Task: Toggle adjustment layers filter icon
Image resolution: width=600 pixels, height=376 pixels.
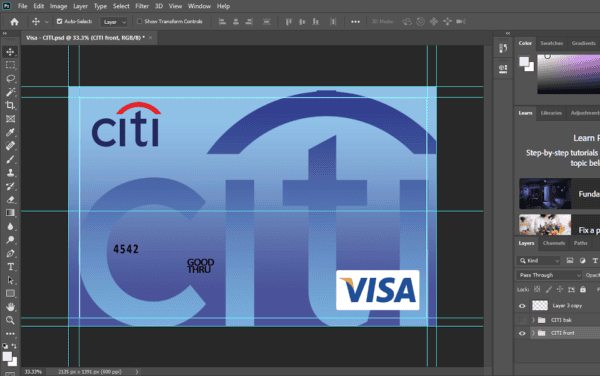Action: (582, 260)
